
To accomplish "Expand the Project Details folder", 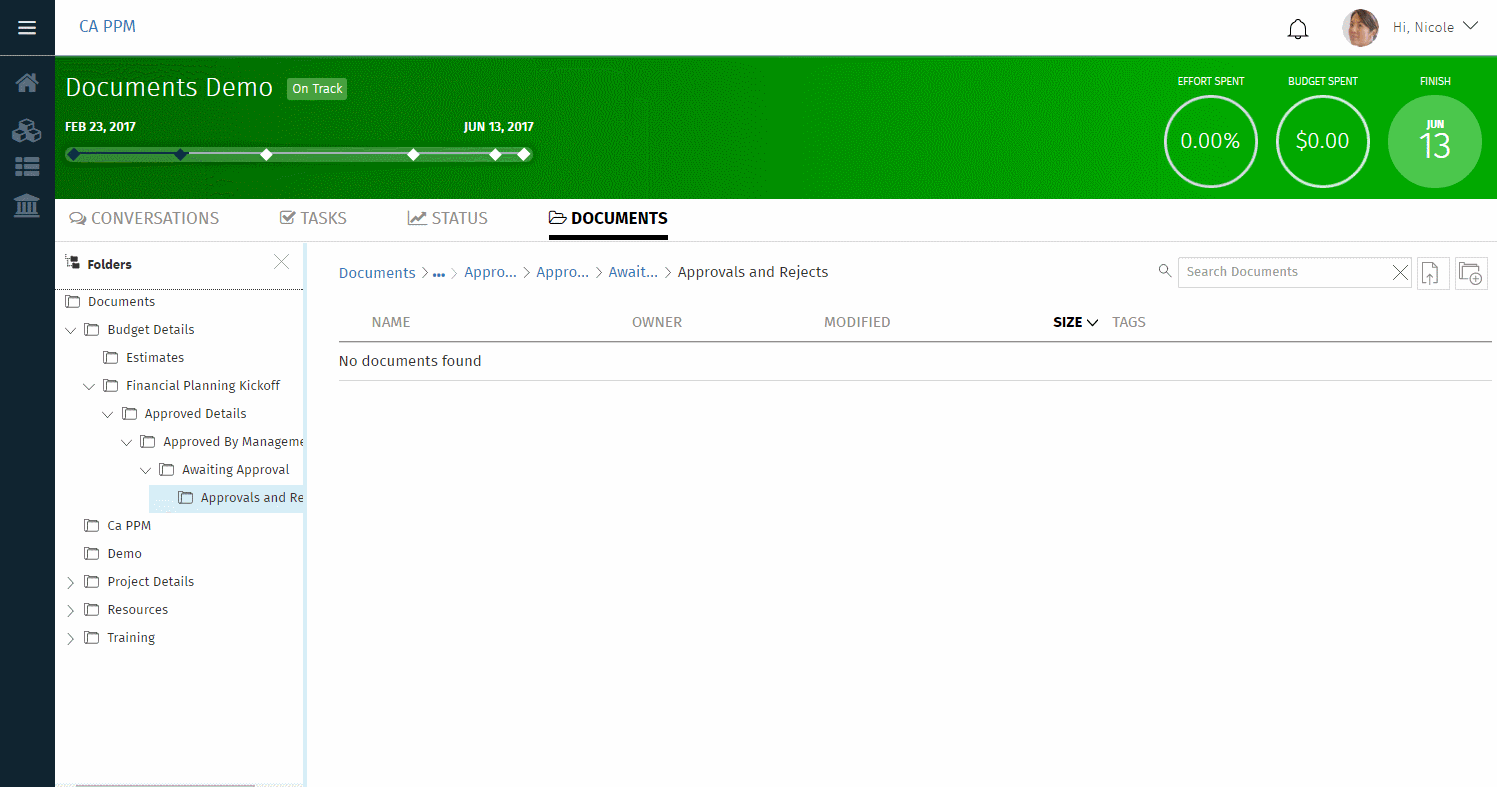I will pos(70,581).
